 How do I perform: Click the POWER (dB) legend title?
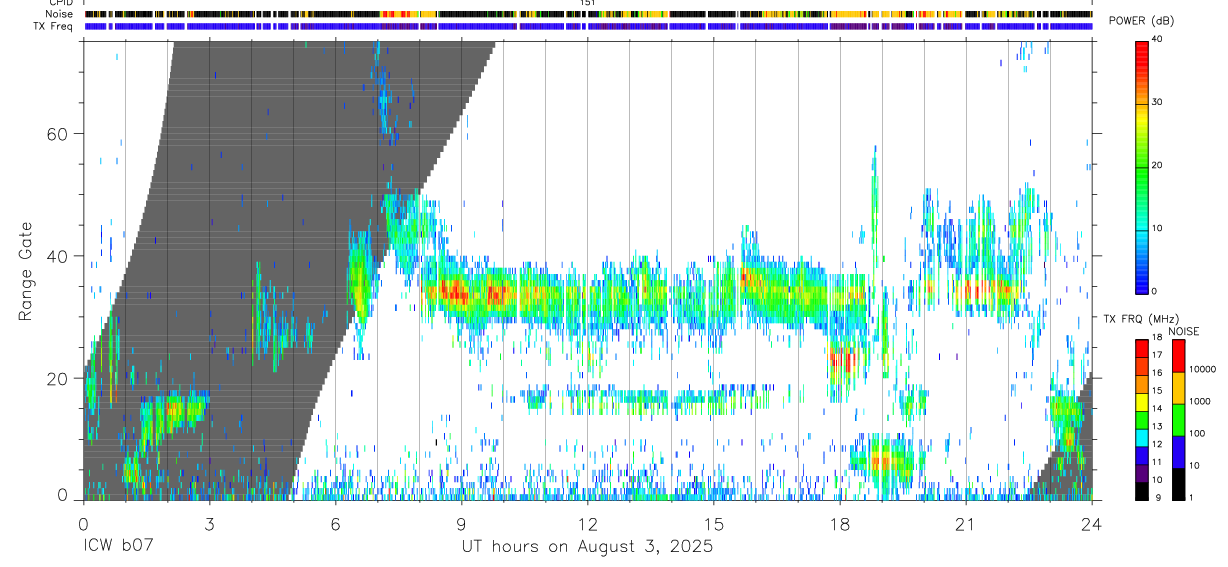(1141, 22)
